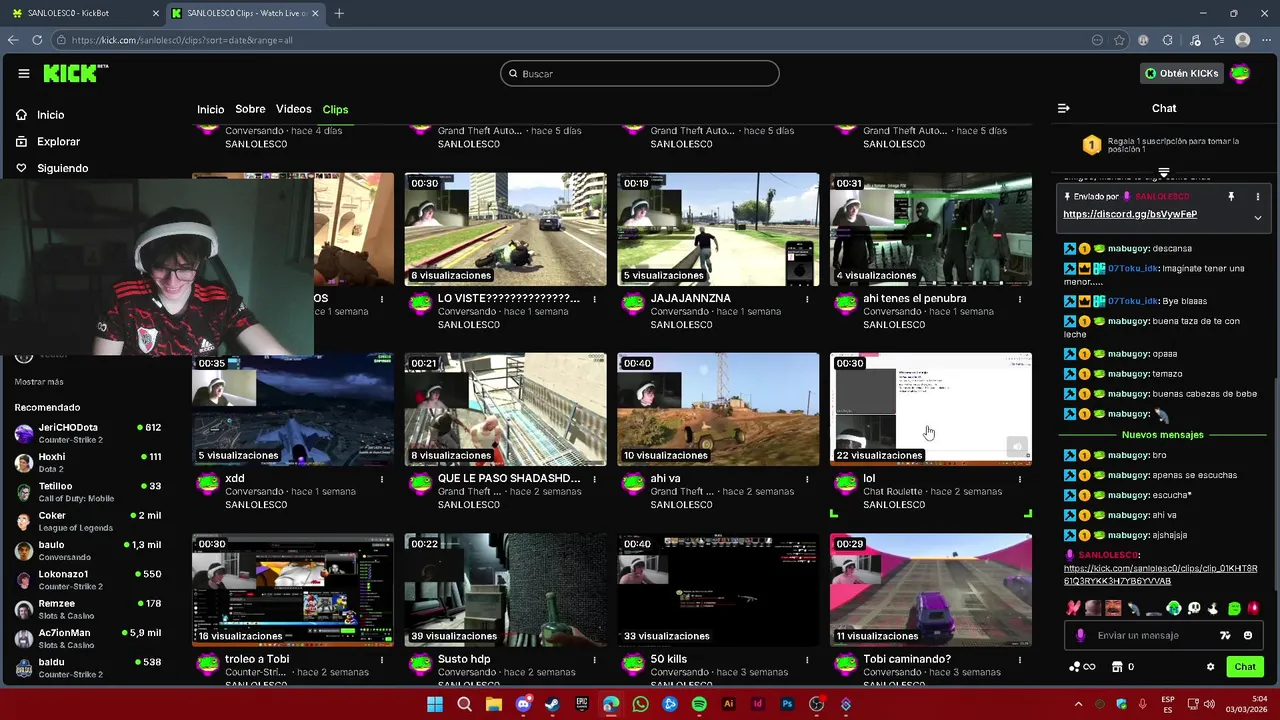Open the user avatar menu
1280x720 pixels.
pyautogui.click(x=1240, y=73)
